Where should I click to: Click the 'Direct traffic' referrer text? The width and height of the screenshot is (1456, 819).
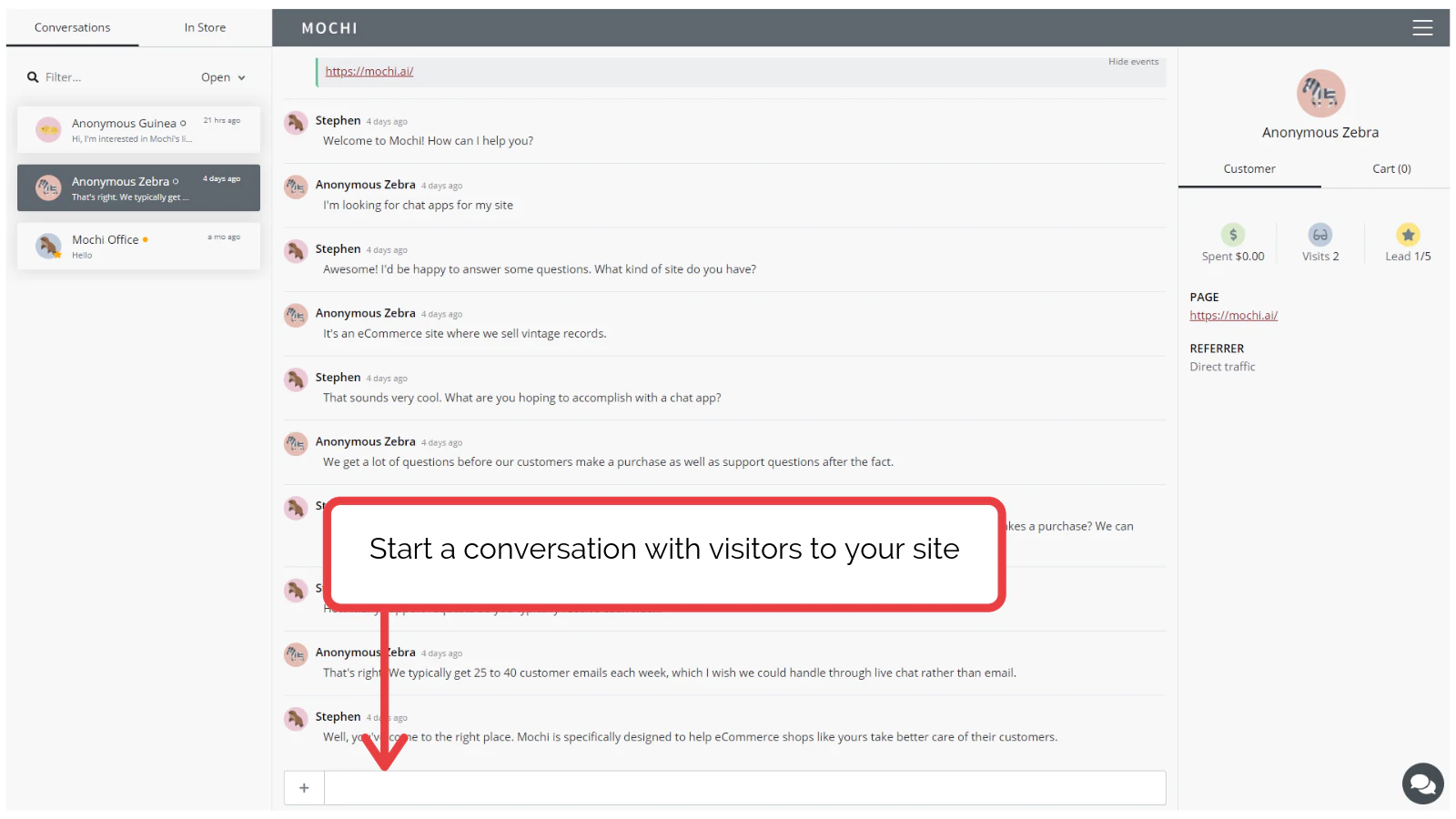click(1222, 367)
